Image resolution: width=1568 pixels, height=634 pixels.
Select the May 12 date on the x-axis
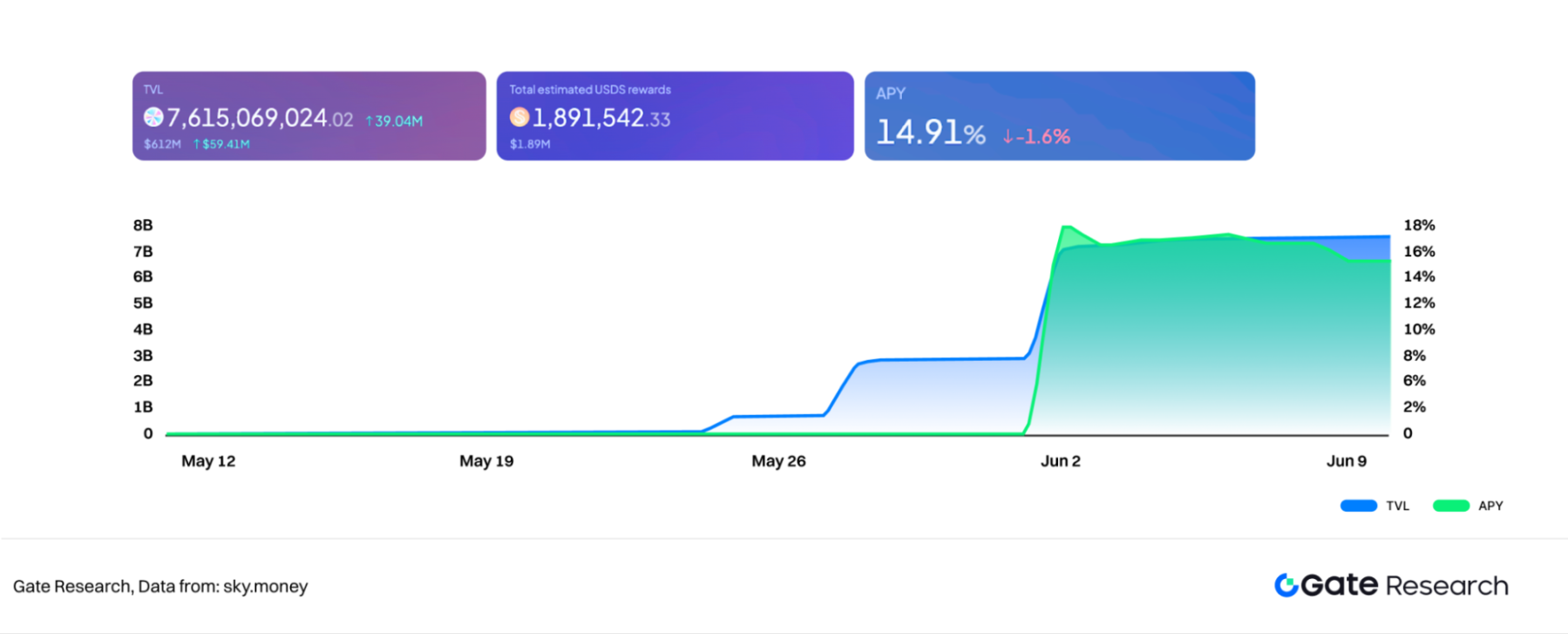tap(208, 461)
